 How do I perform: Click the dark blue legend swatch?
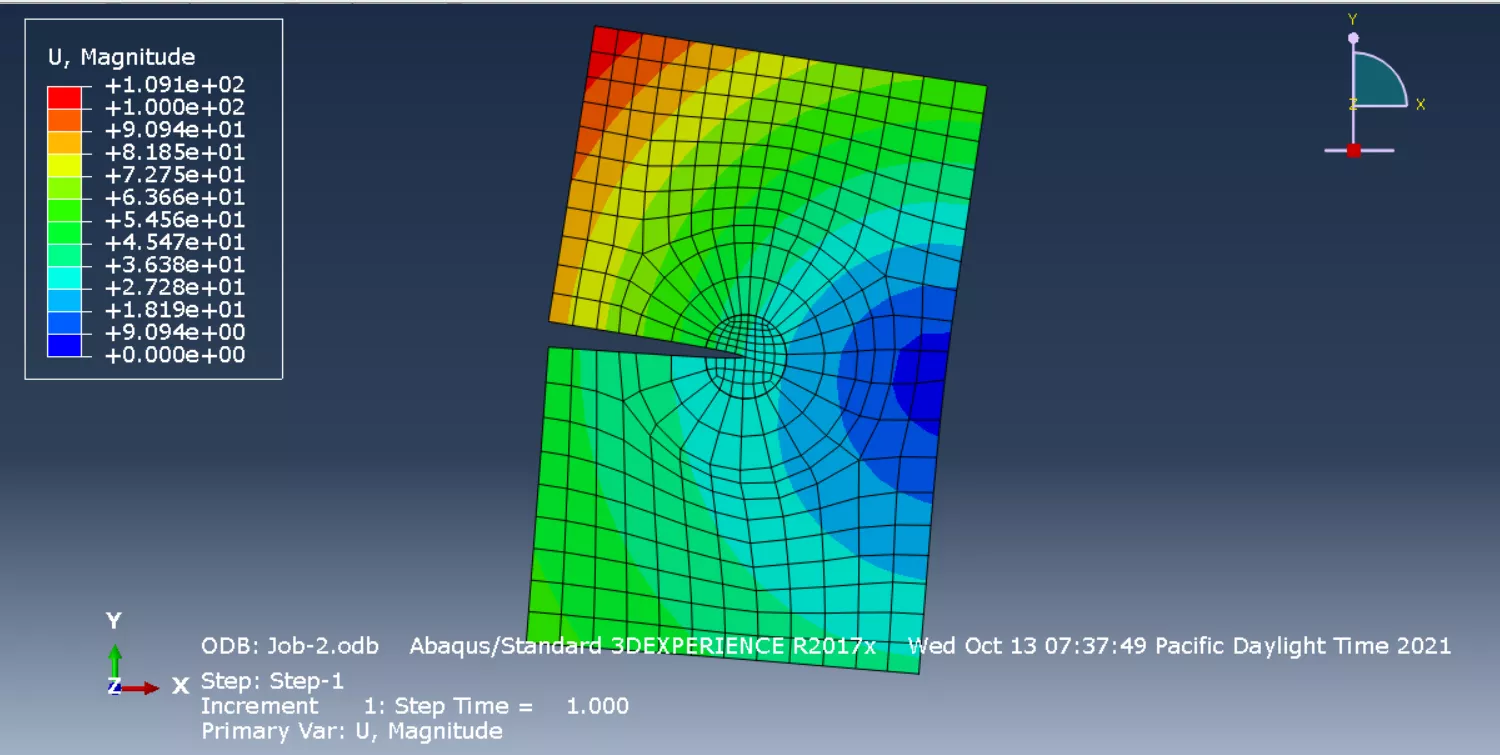64,345
